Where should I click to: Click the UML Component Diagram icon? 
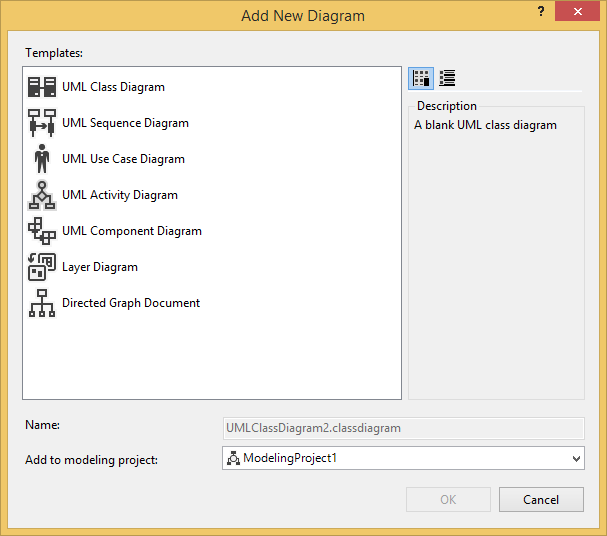coord(42,231)
